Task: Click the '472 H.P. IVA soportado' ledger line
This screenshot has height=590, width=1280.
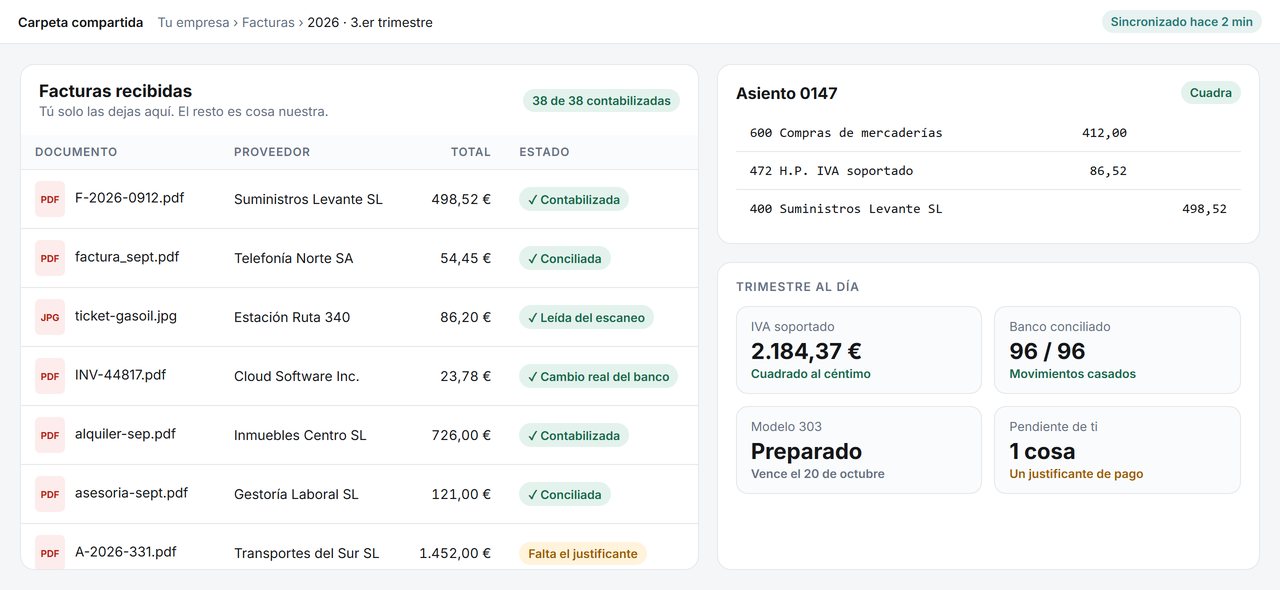Action: [x=988, y=171]
